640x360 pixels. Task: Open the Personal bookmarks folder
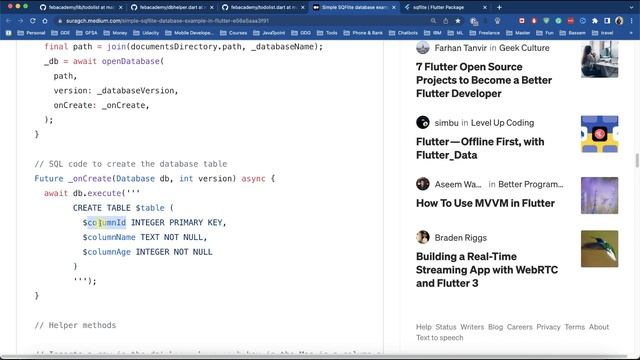point(31,33)
